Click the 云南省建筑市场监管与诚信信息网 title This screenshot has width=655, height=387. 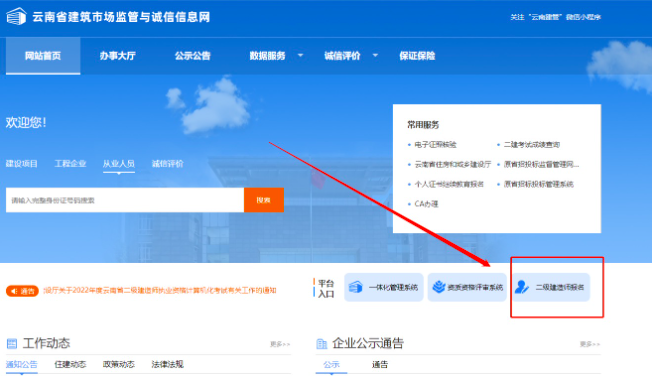click(121, 17)
